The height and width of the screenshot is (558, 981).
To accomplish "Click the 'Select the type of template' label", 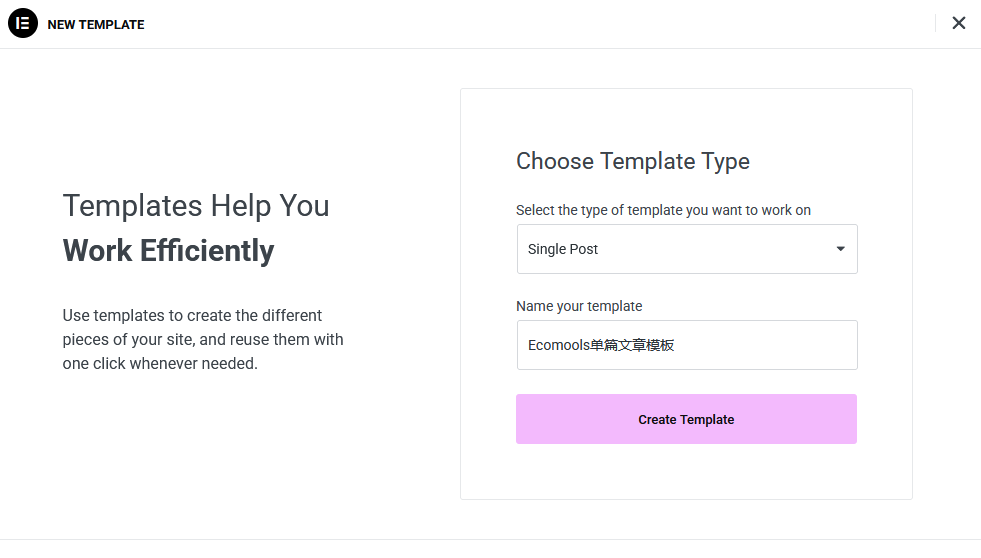I will point(663,210).
